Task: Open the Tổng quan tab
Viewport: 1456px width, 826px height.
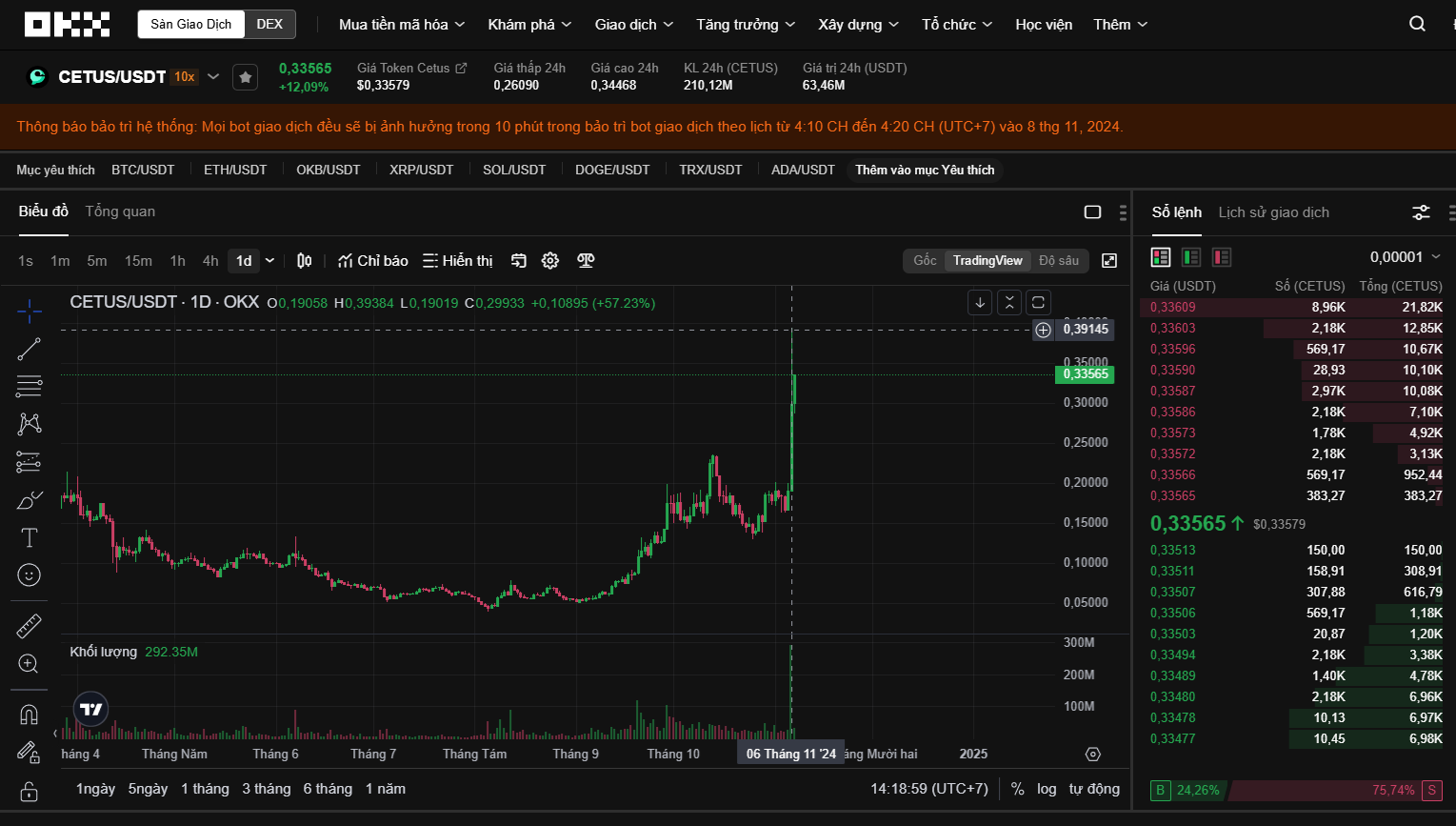Action: pos(120,212)
